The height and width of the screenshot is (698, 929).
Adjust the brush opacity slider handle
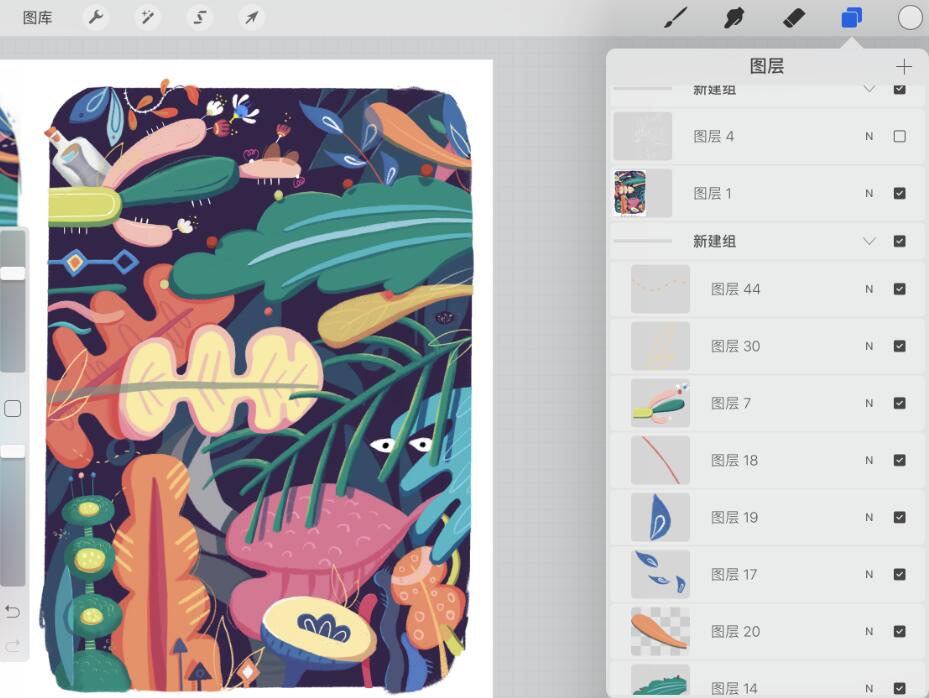(x=12, y=452)
